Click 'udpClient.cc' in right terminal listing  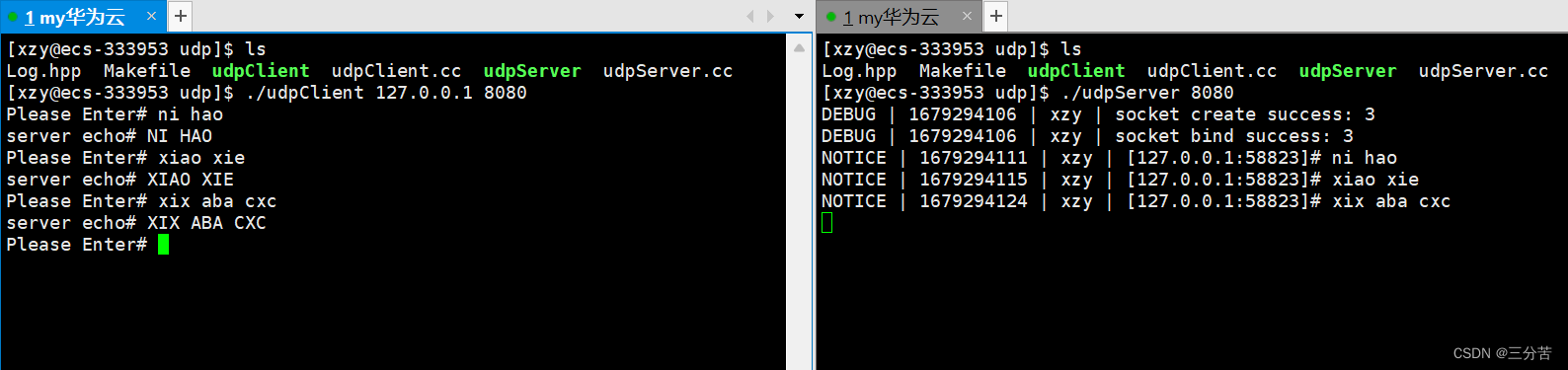[1212, 71]
